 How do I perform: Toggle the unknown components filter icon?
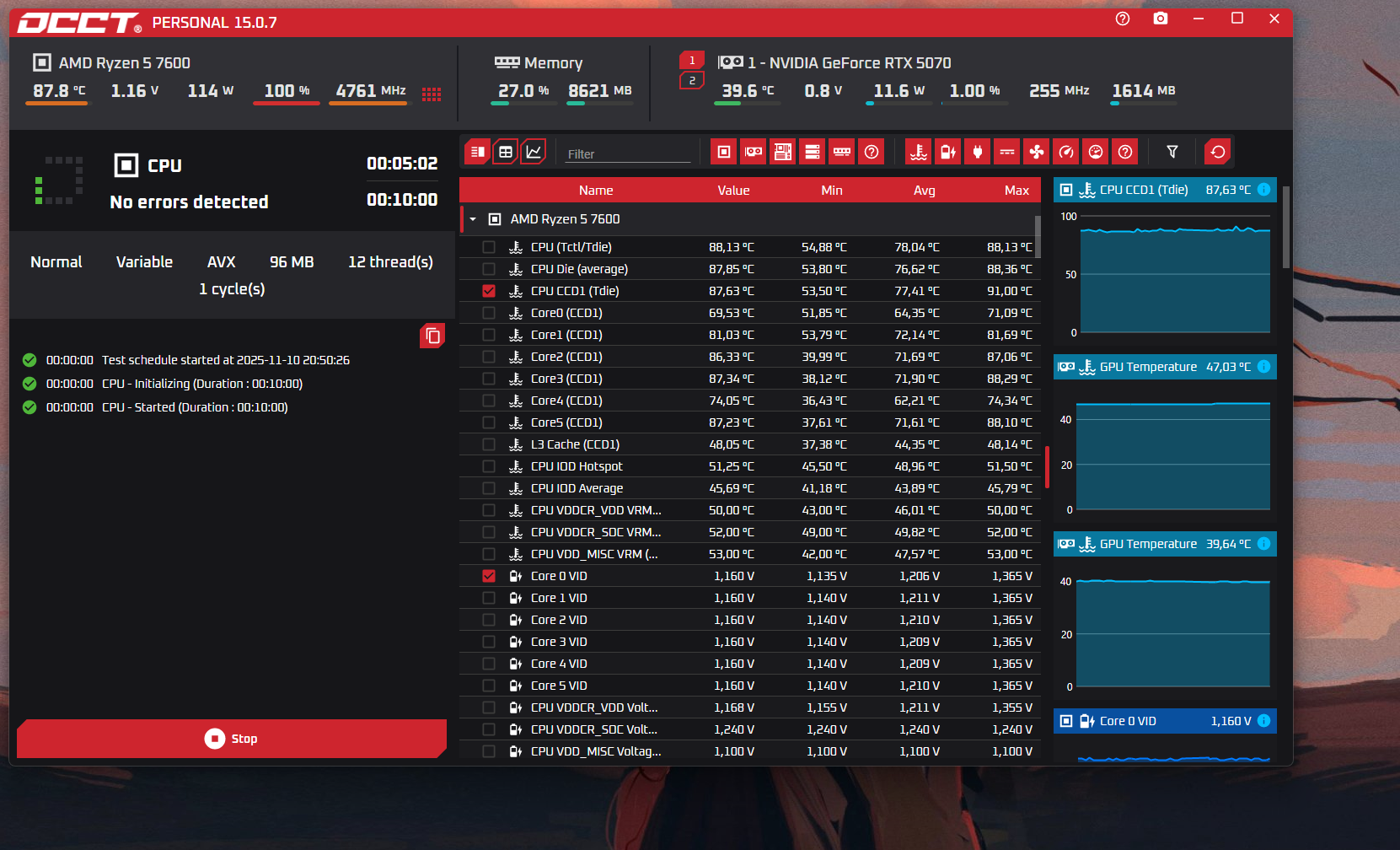[x=872, y=152]
